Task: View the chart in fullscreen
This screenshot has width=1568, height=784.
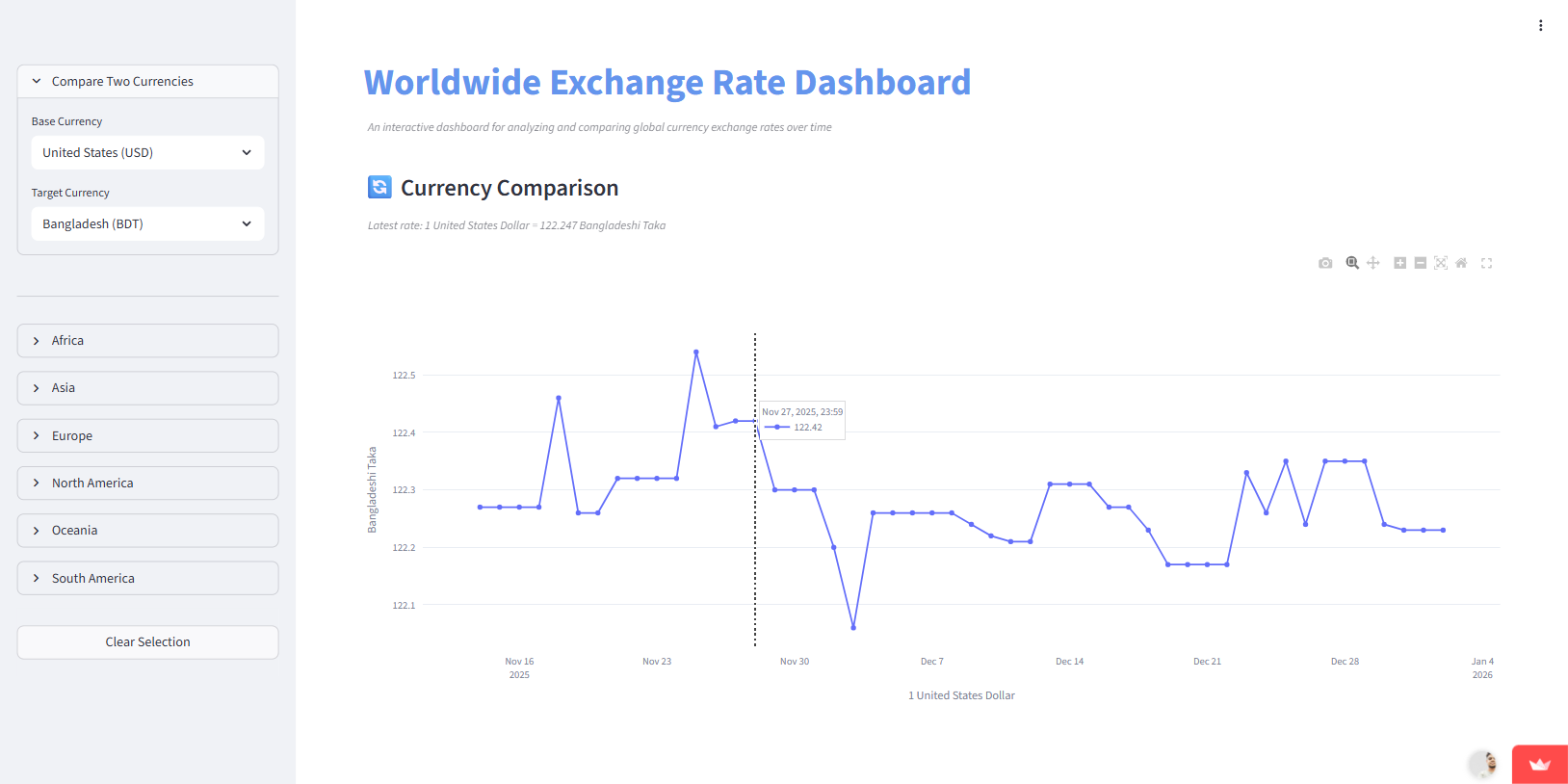Action: (1486, 263)
